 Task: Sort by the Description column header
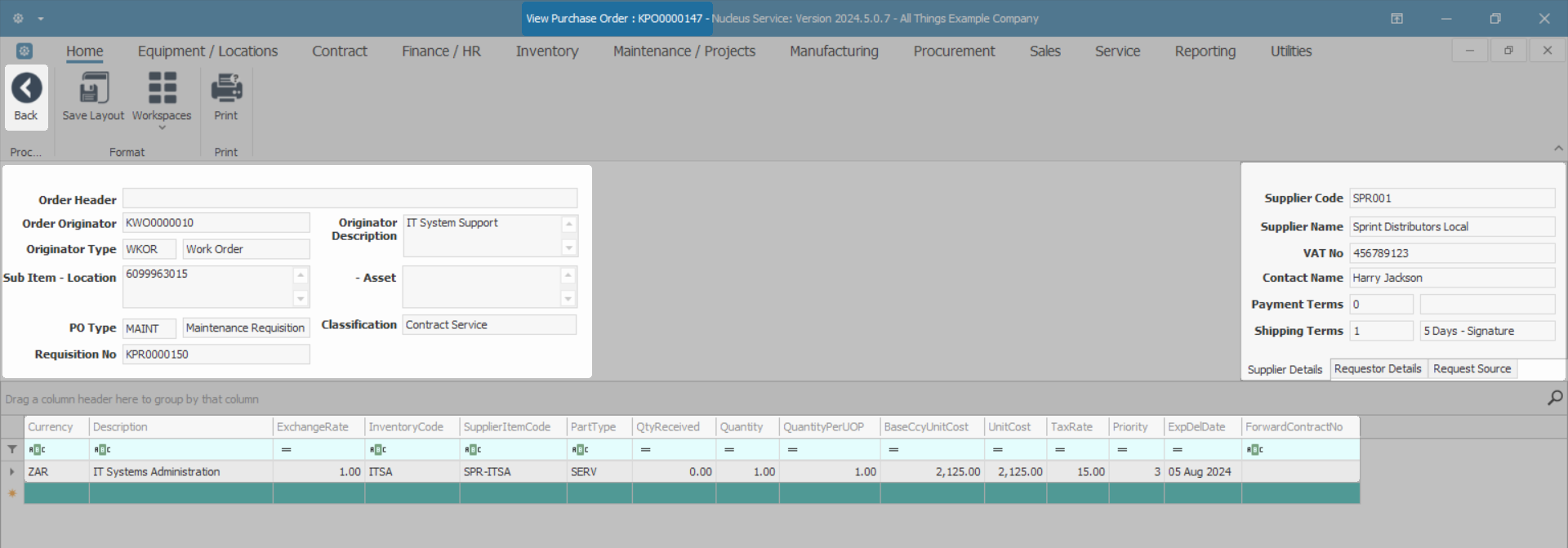pyautogui.click(x=180, y=426)
